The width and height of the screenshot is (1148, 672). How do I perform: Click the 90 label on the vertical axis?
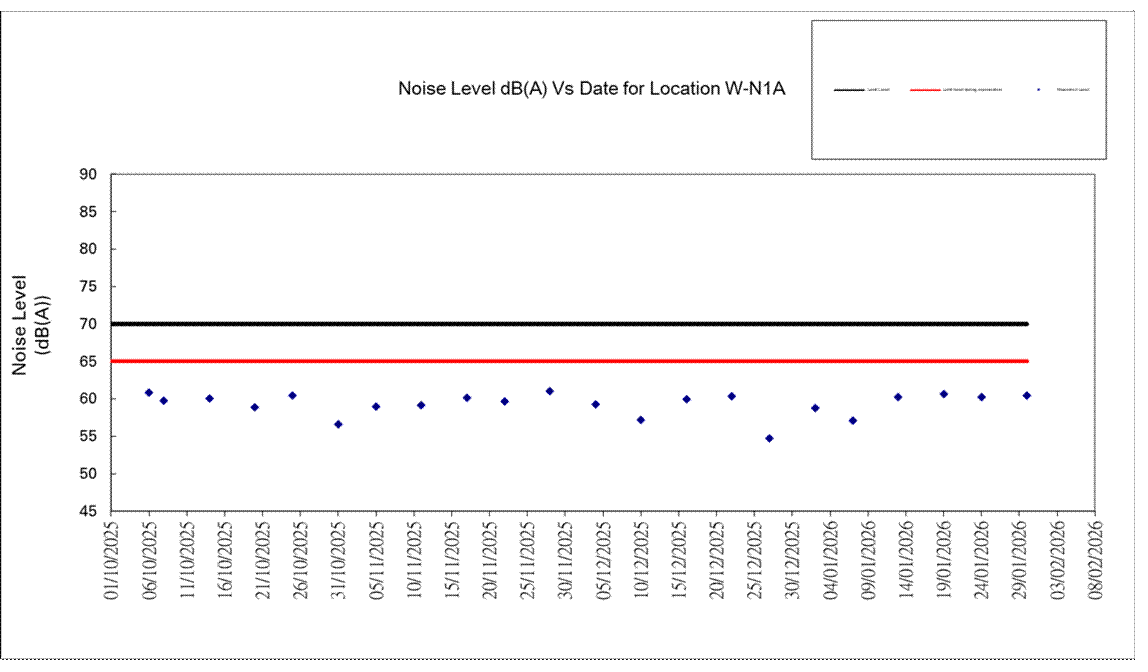click(88, 175)
